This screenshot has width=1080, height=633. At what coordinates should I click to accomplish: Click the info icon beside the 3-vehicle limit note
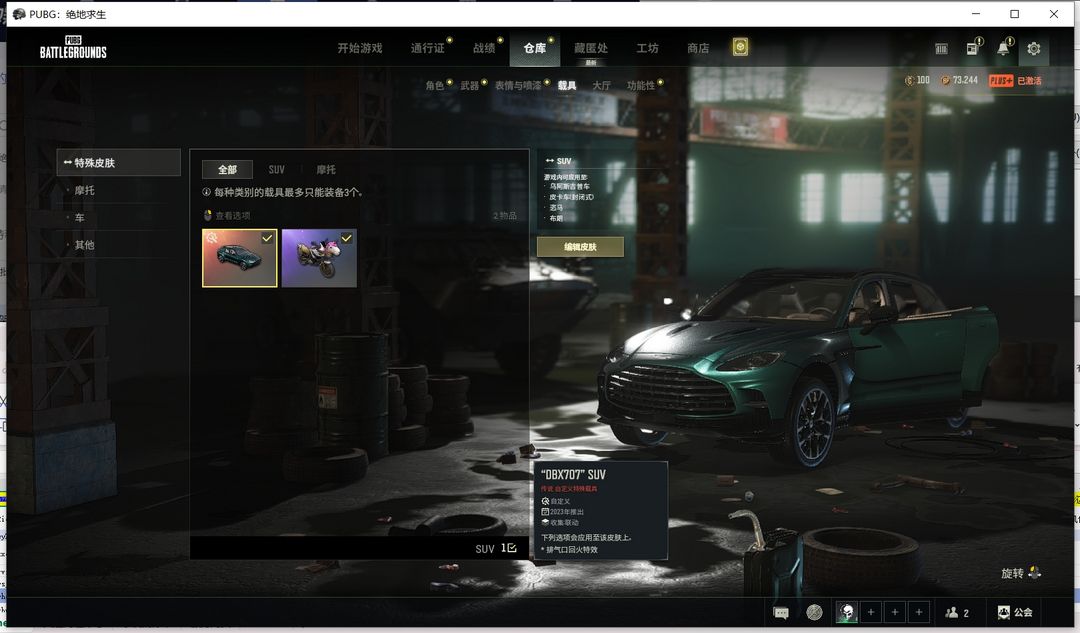pos(207,192)
